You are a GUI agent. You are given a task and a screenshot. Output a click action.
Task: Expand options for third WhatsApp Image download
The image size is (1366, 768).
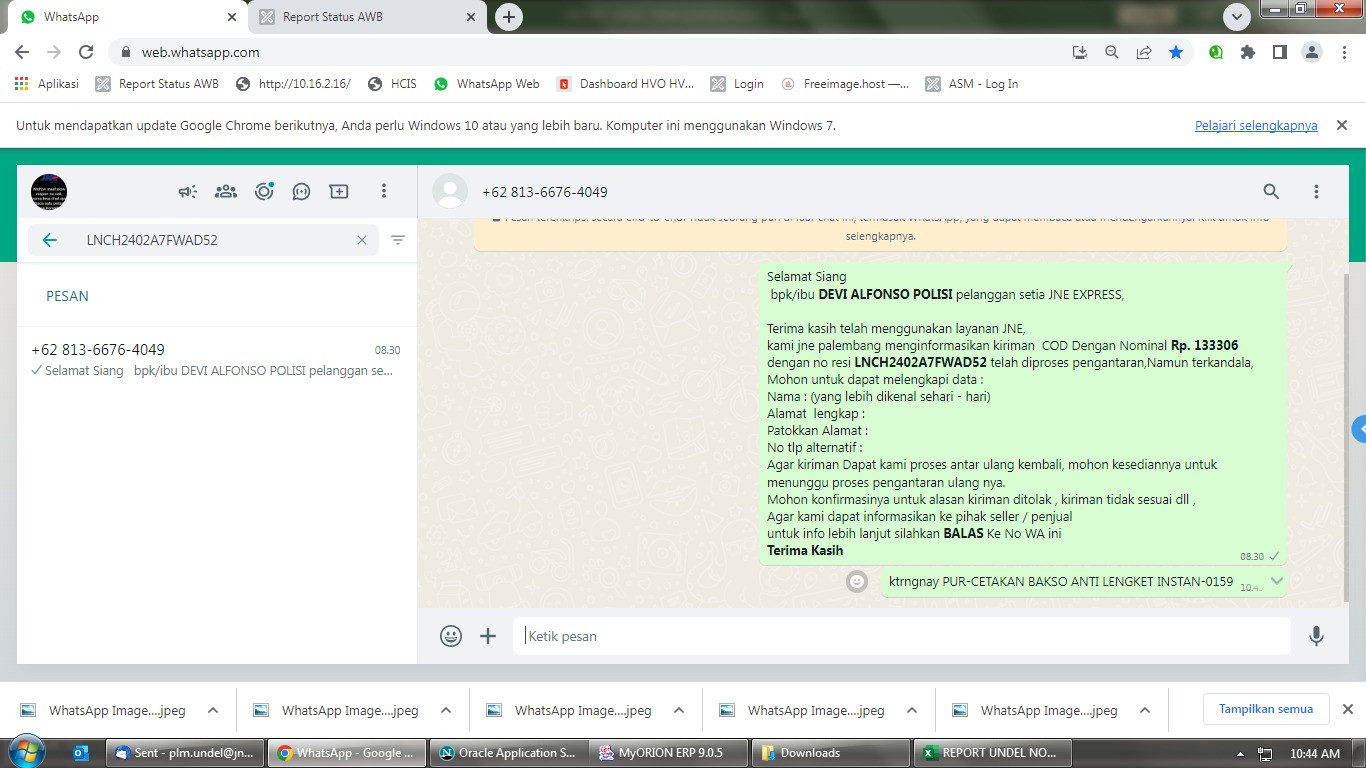tap(679, 711)
